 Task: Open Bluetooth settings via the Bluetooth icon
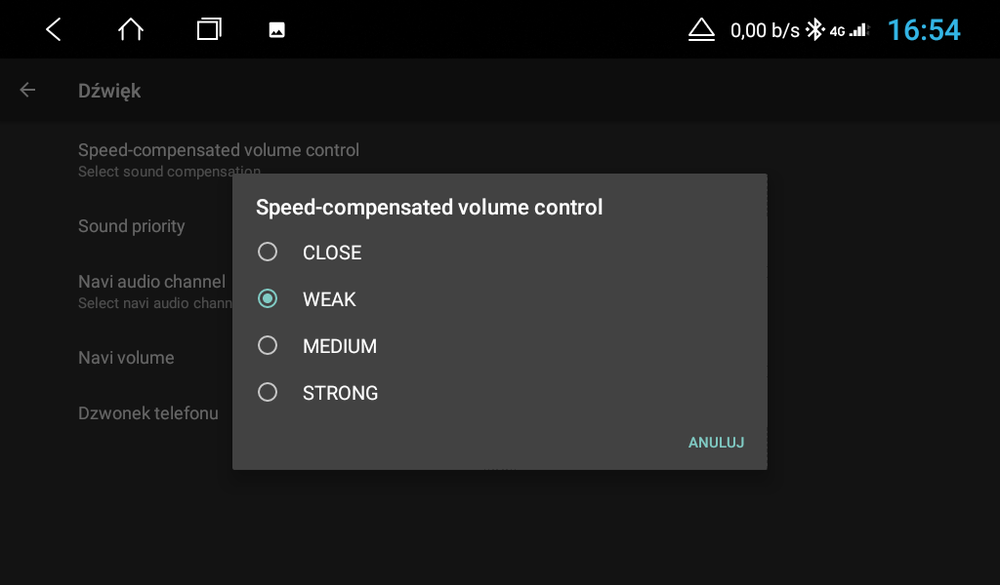point(817,29)
